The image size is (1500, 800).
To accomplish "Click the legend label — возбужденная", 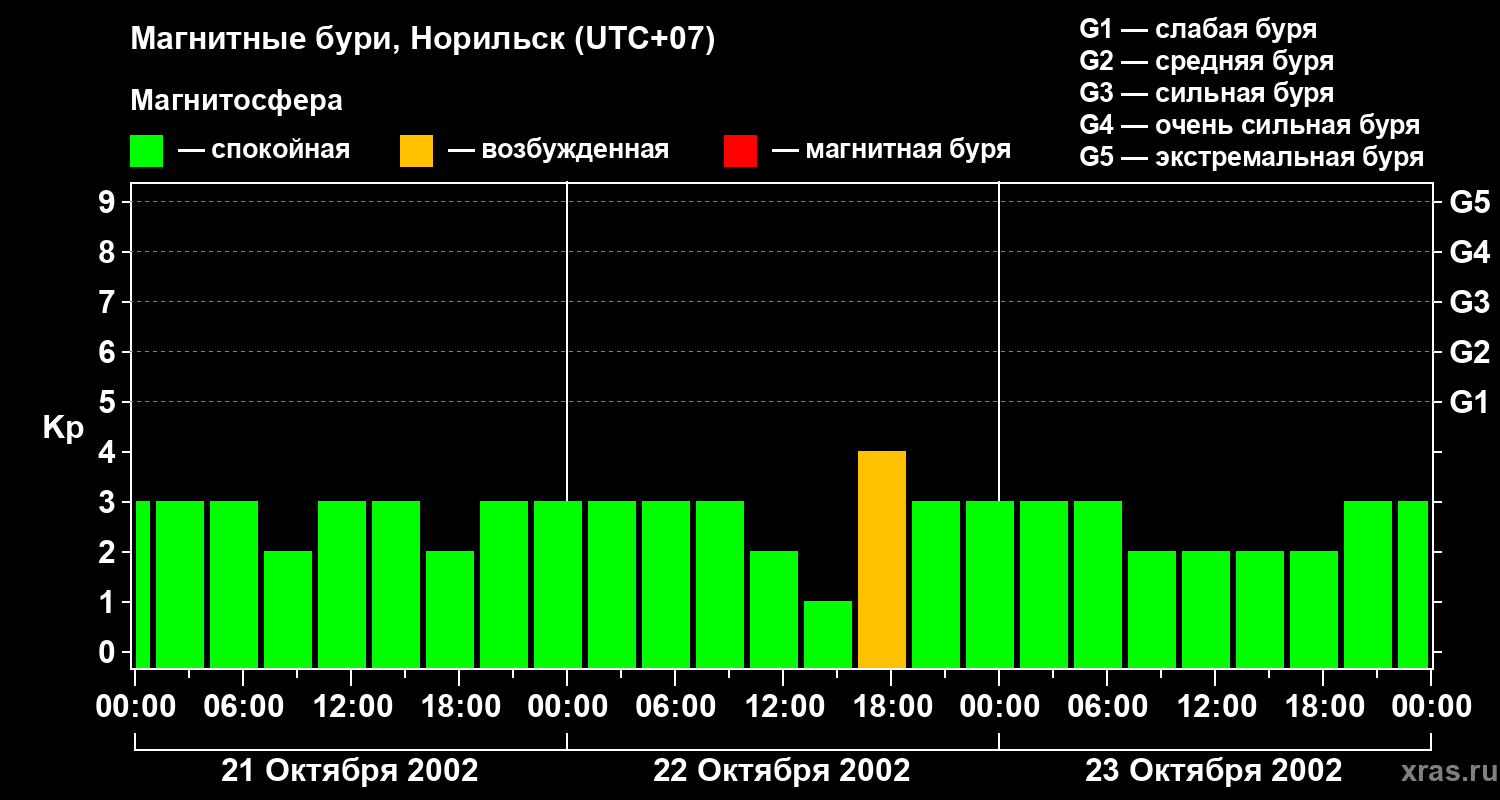I will [x=558, y=150].
